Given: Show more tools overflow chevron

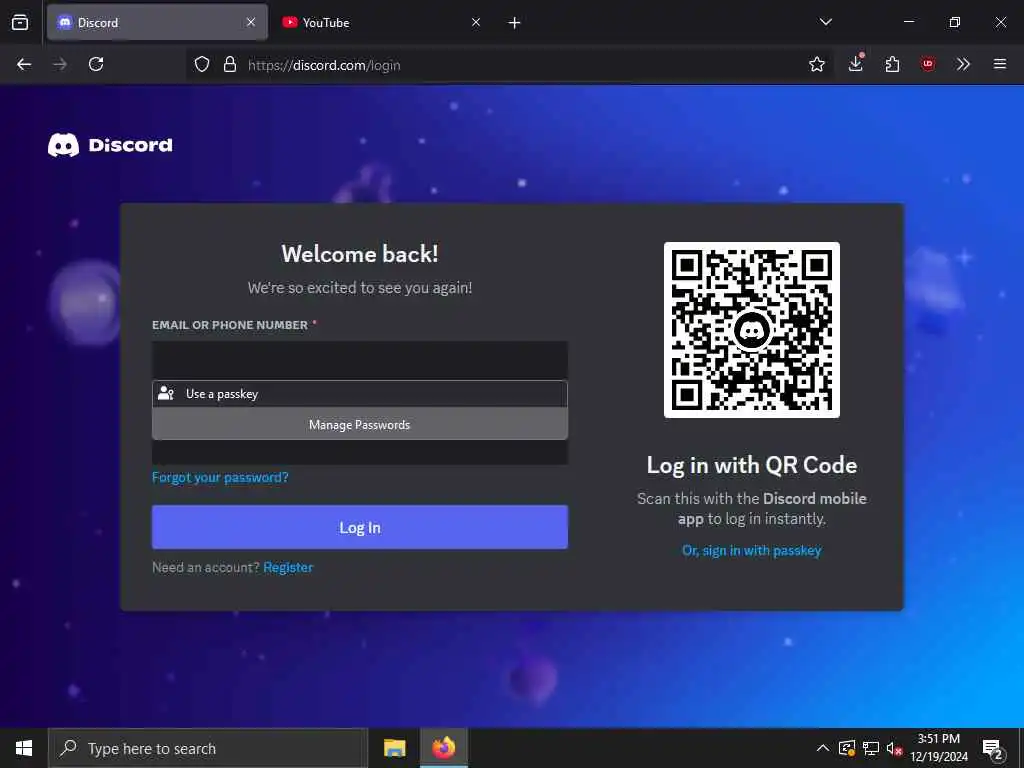Looking at the screenshot, I should [963, 64].
